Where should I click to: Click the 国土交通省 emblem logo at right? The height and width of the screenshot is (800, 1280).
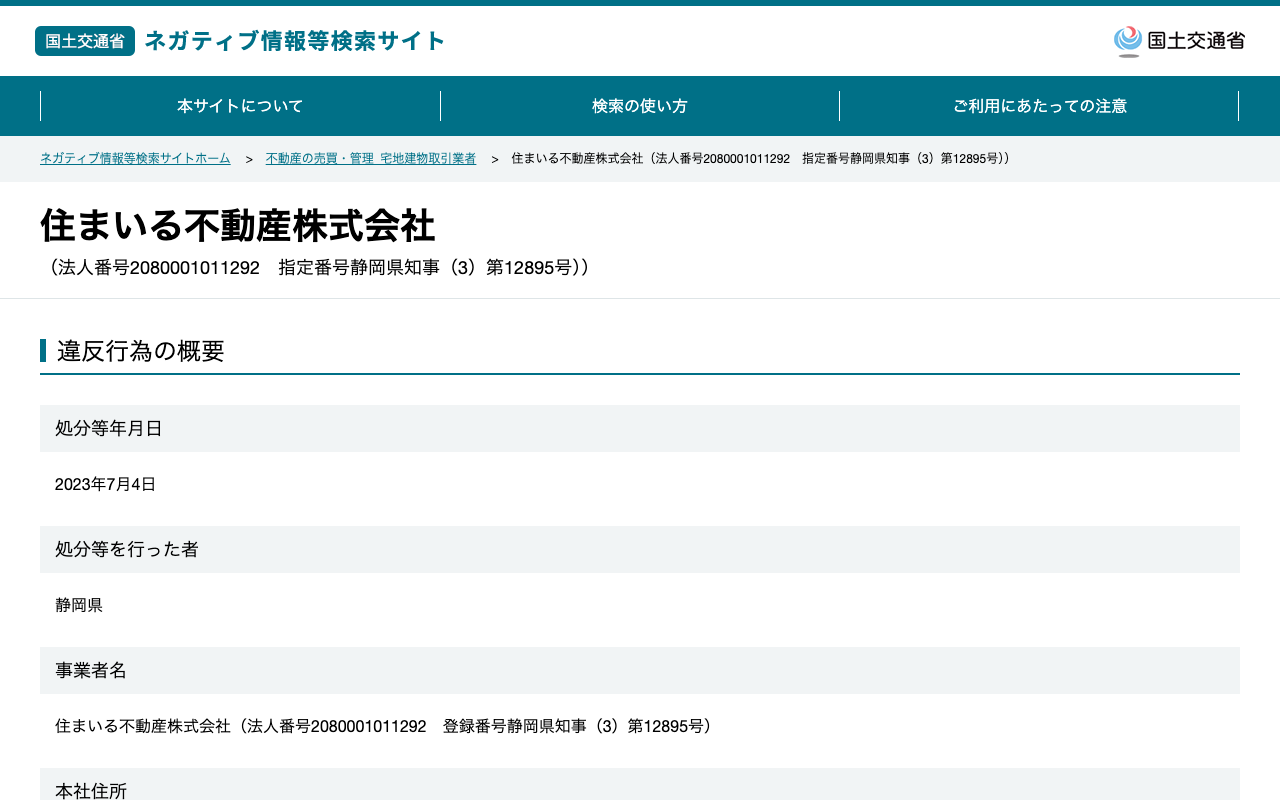click(1128, 41)
